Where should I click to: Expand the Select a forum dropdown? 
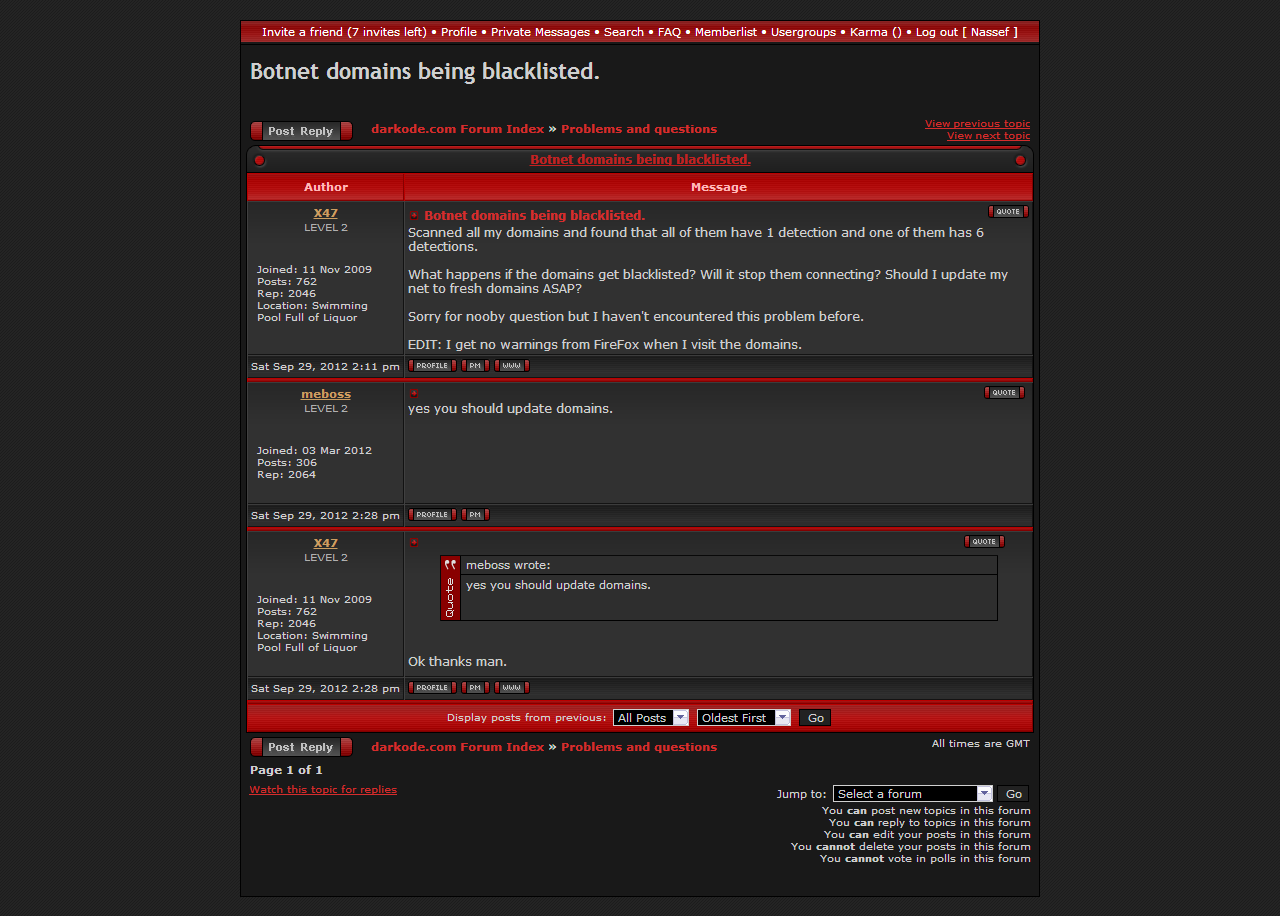[912, 794]
